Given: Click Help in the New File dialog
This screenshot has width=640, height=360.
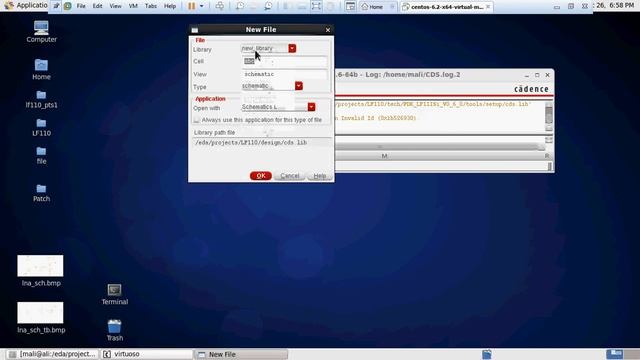Looking at the screenshot, I should click(x=320, y=176).
